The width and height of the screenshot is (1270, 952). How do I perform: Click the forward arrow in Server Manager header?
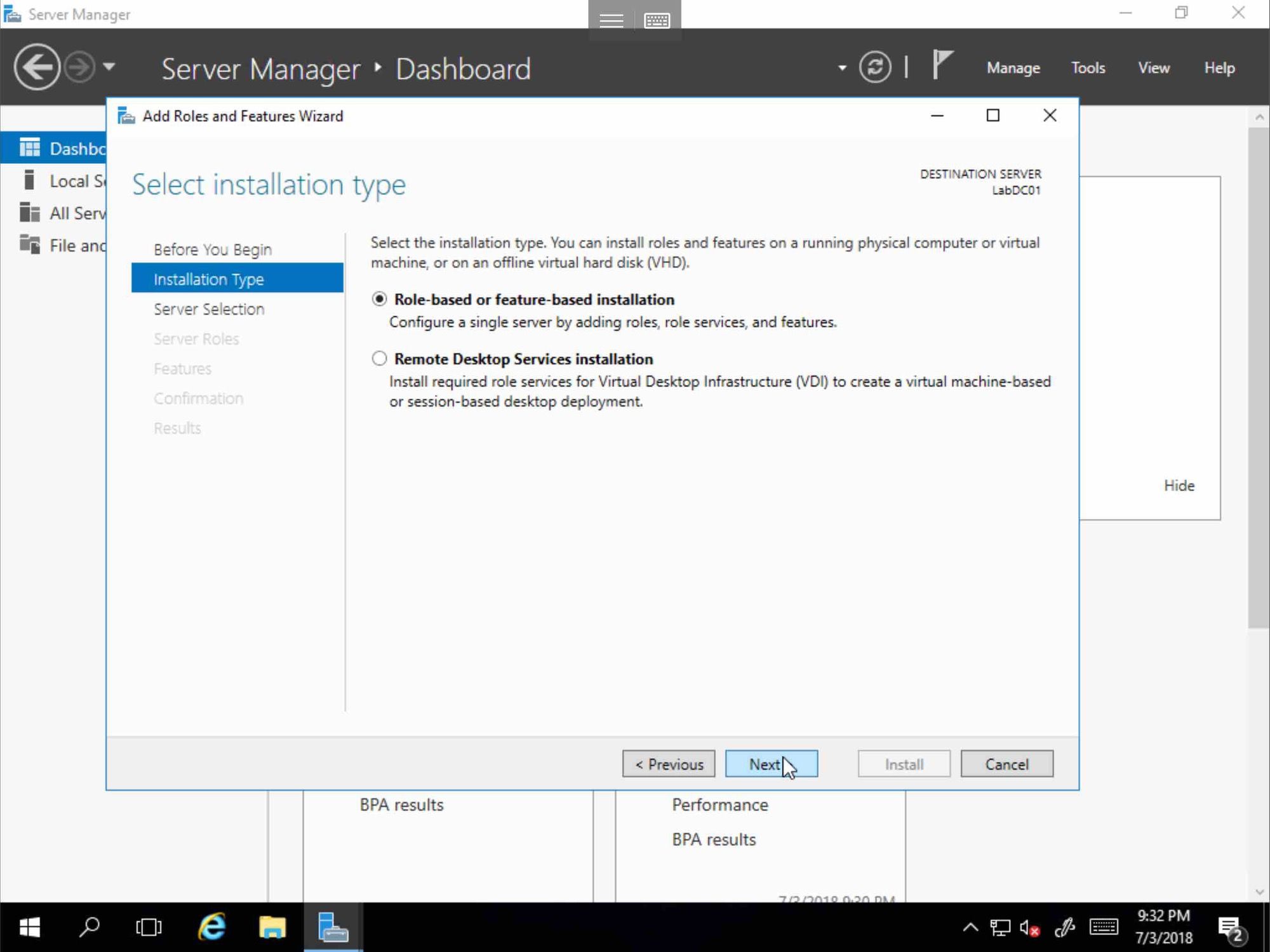pos(80,67)
